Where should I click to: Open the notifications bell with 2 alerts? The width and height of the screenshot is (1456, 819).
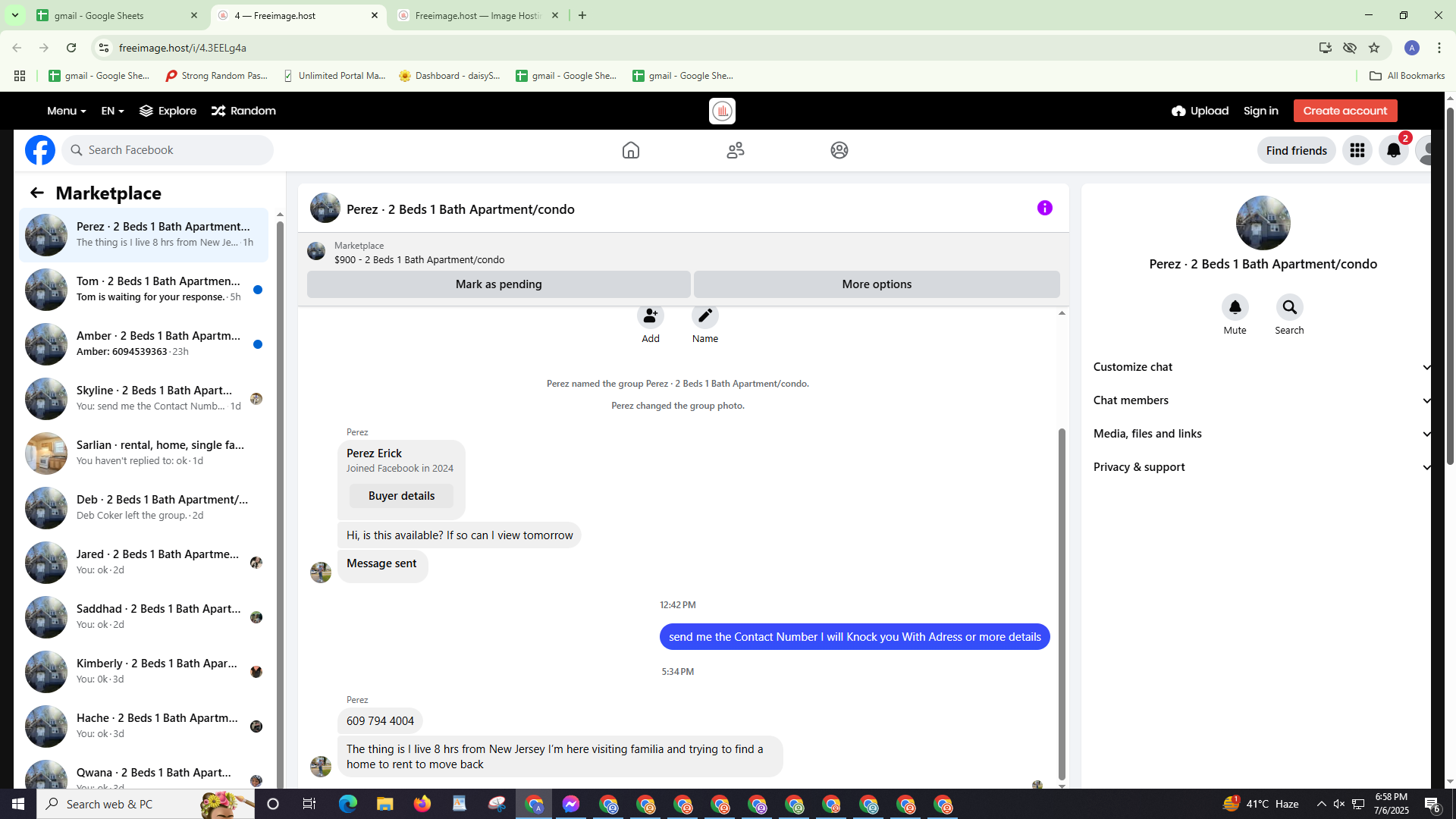(1394, 150)
